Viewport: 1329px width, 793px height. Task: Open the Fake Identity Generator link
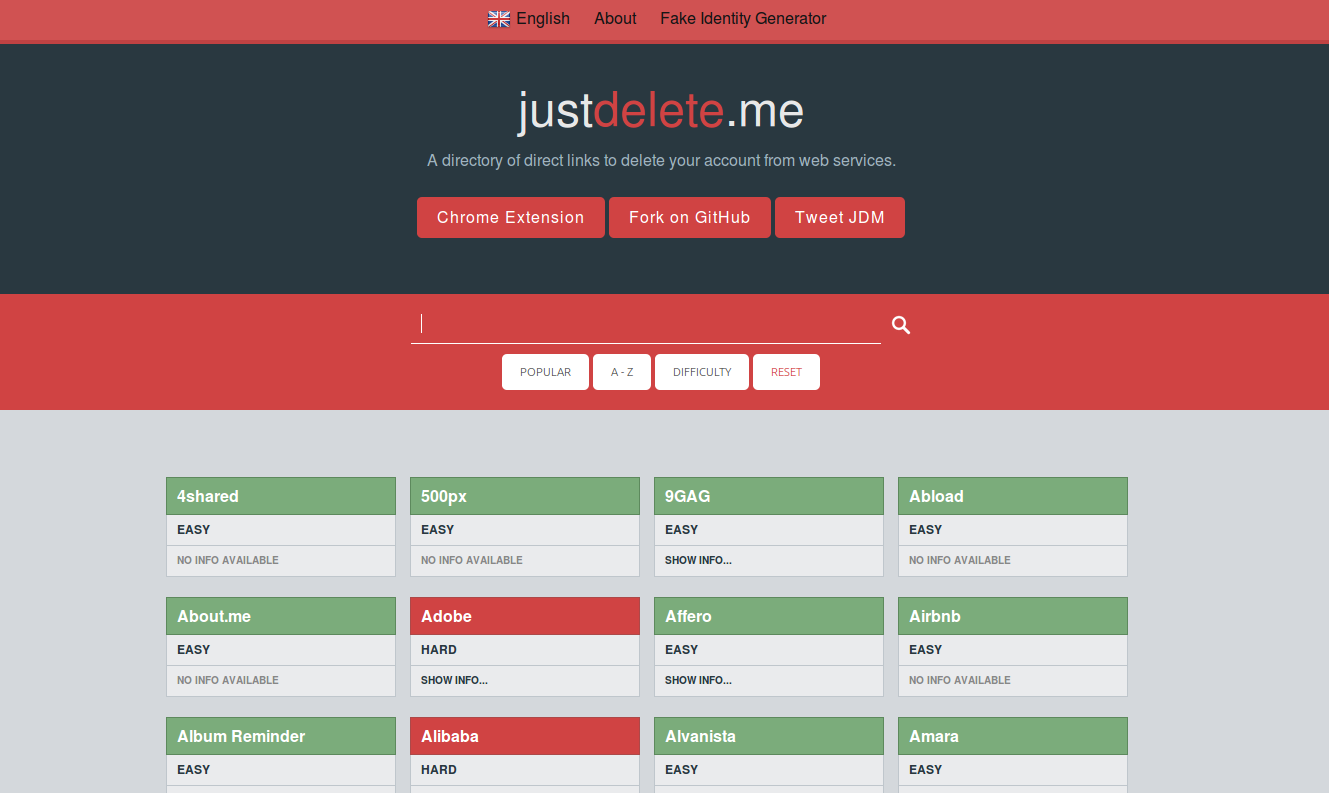(x=743, y=19)
